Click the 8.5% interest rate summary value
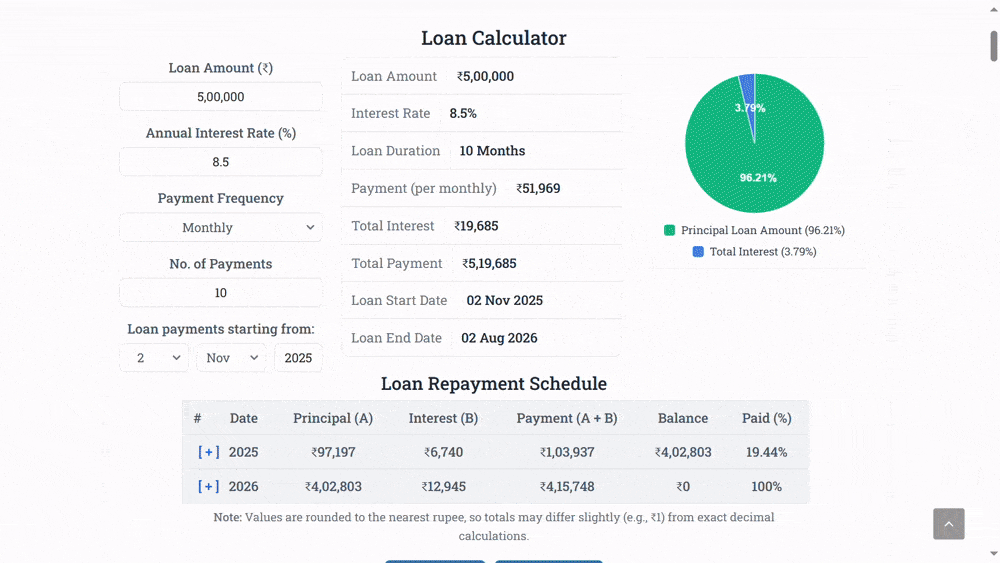 click(463, 113)
